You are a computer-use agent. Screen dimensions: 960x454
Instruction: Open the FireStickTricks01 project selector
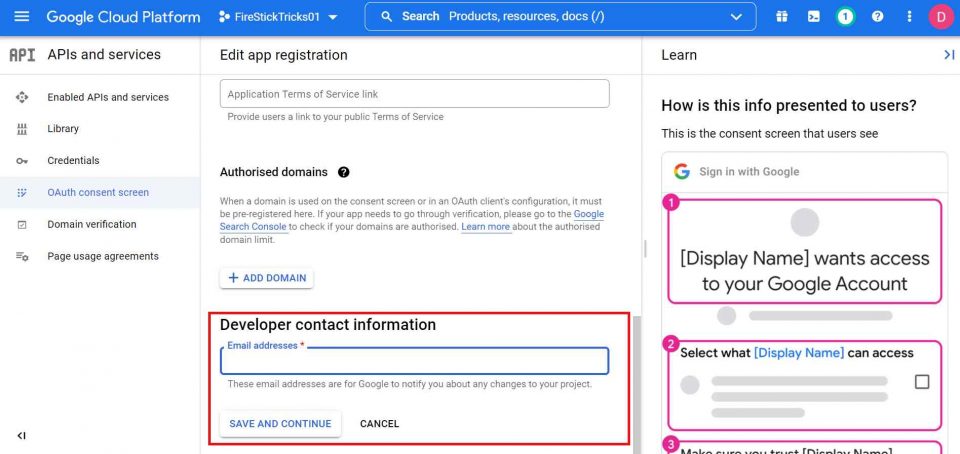tap(278, 17)
